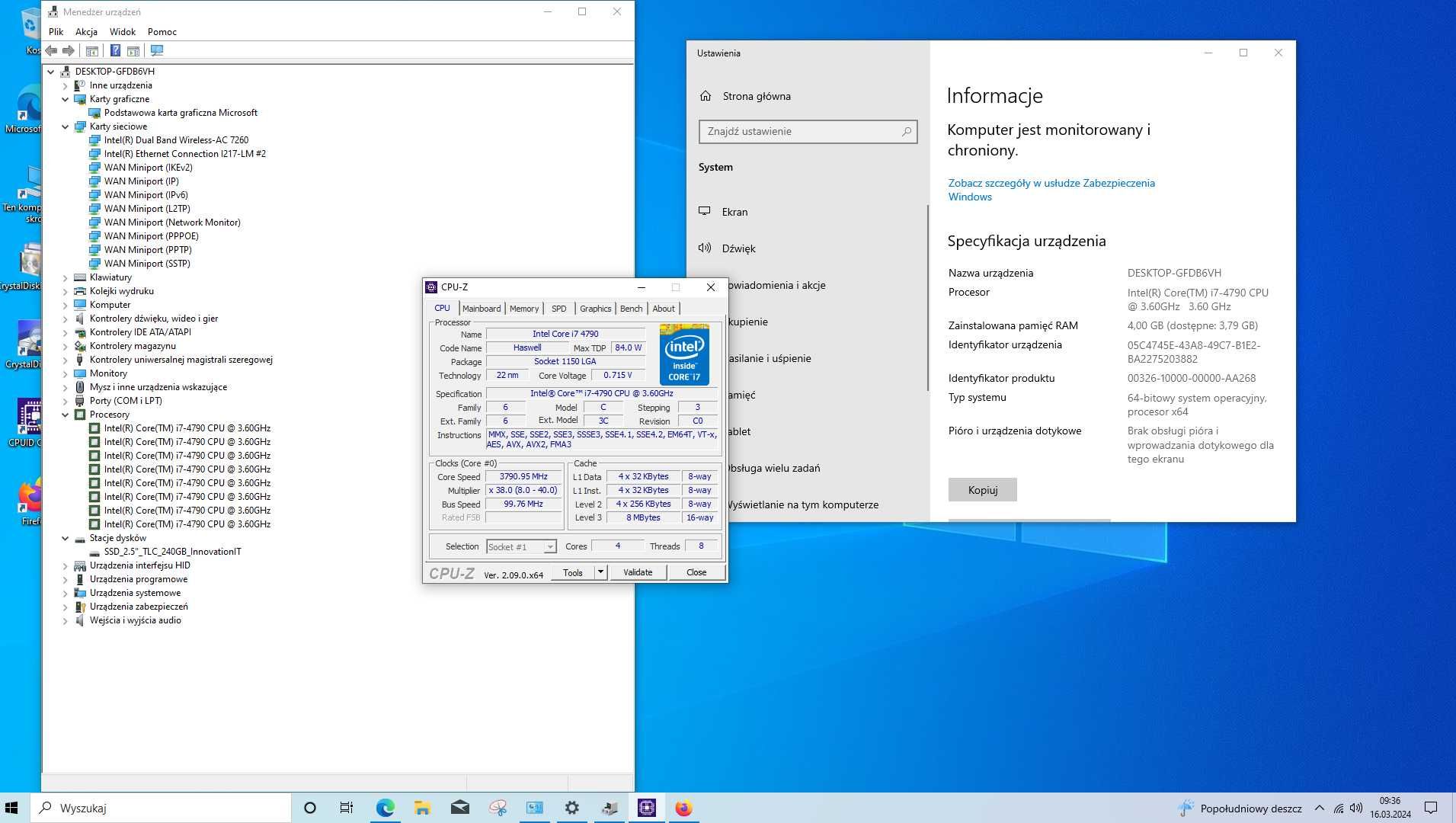
Task: Show hidden tray icons chevron
Action: 1320,808
